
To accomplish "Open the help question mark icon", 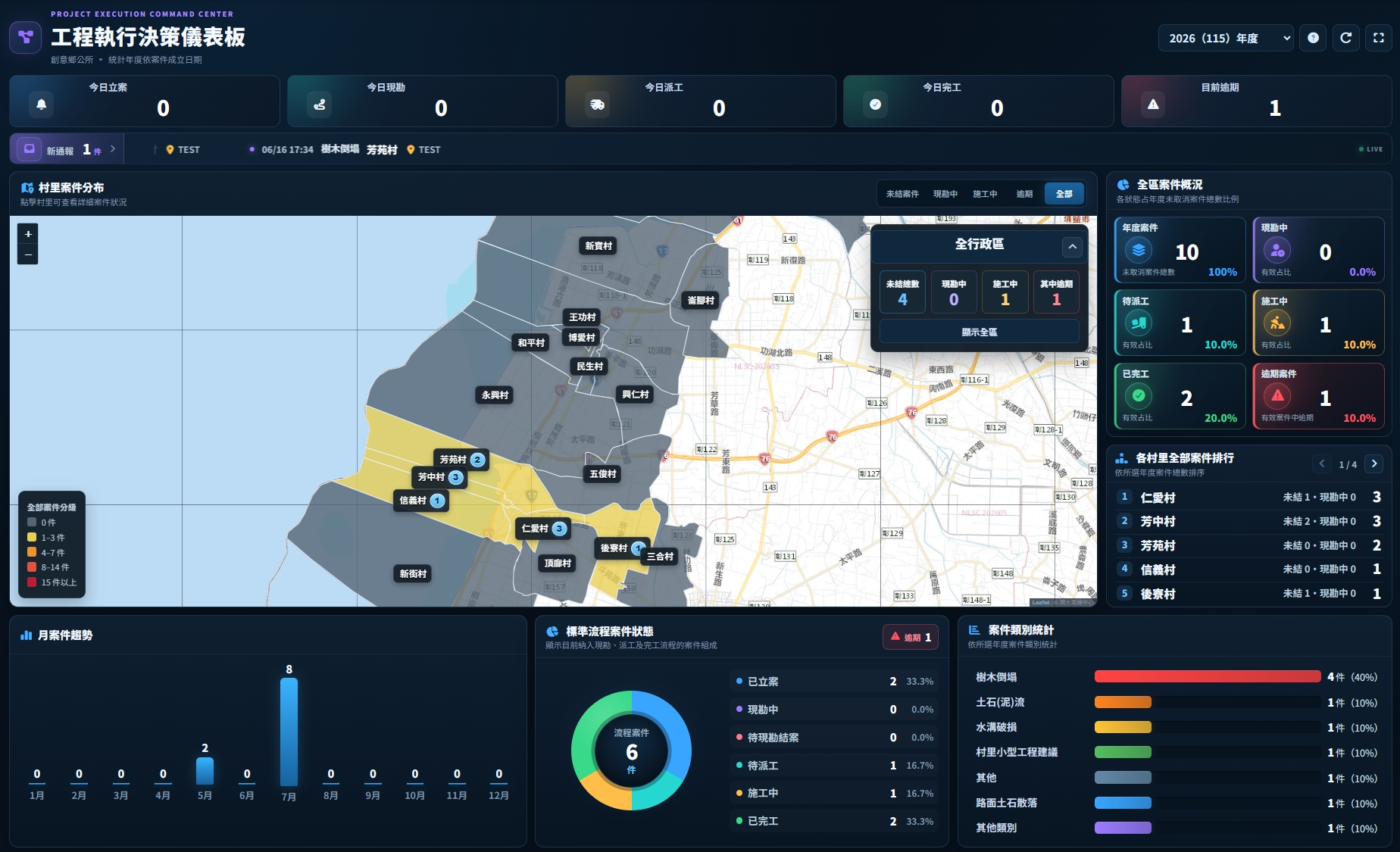I will pos(1313,38).
